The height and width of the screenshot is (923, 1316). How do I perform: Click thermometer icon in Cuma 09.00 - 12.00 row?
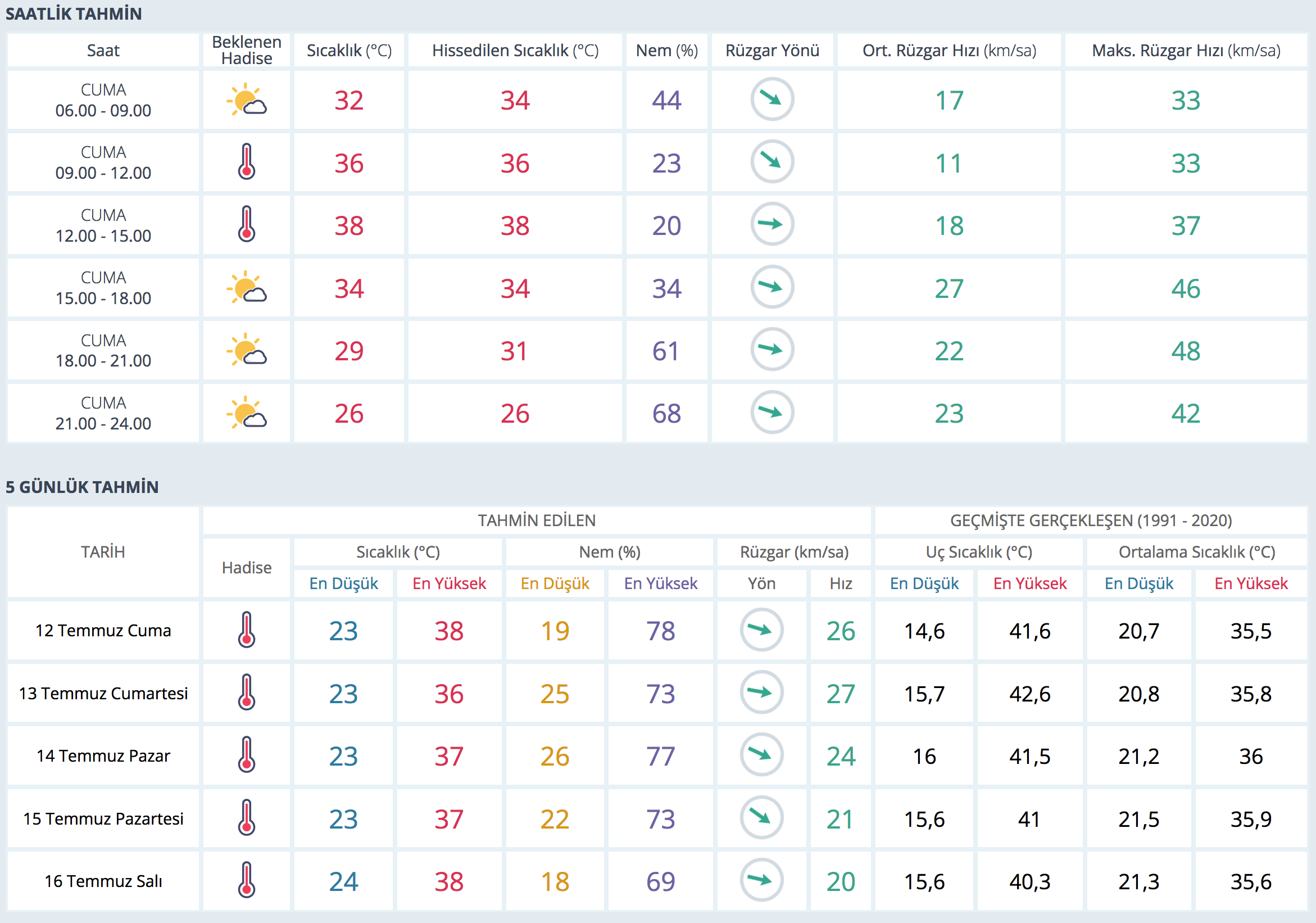247,162
